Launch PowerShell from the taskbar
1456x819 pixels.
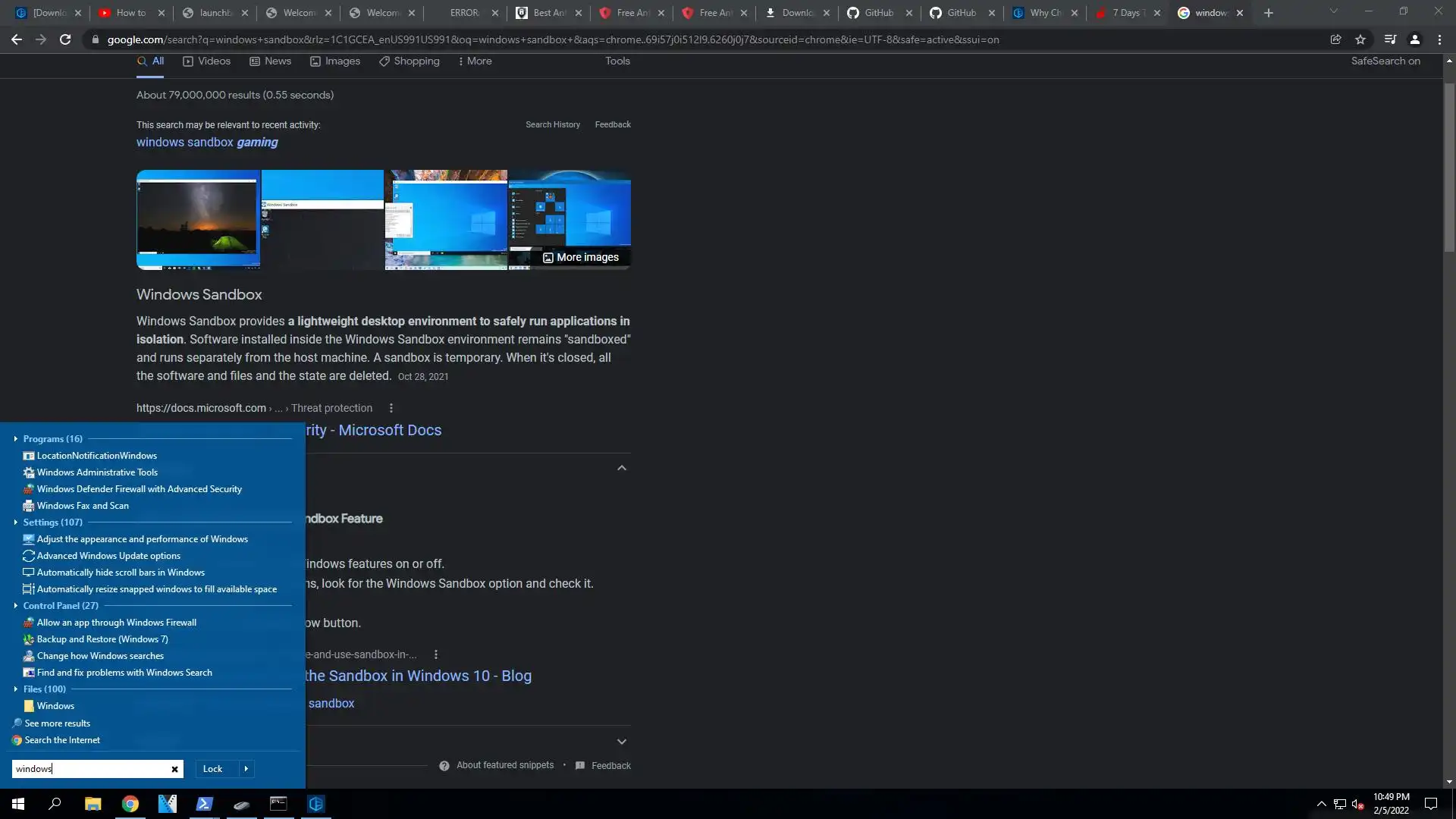coord(204,804)
